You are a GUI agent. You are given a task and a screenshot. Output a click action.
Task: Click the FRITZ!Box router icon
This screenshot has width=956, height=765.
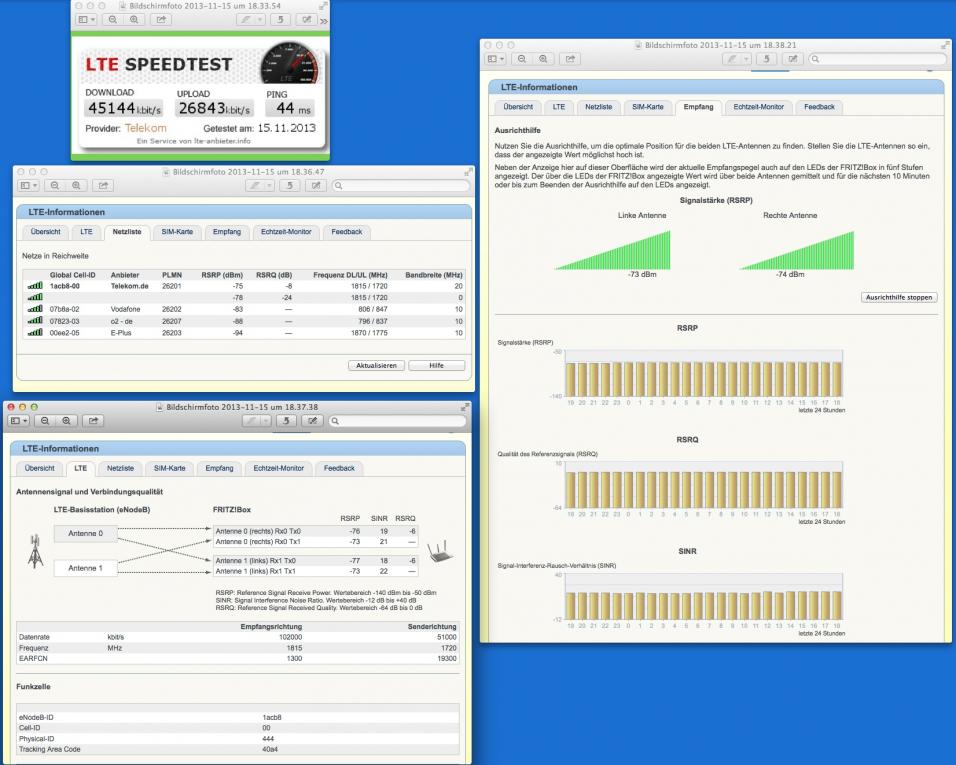(x=440, y=552)
